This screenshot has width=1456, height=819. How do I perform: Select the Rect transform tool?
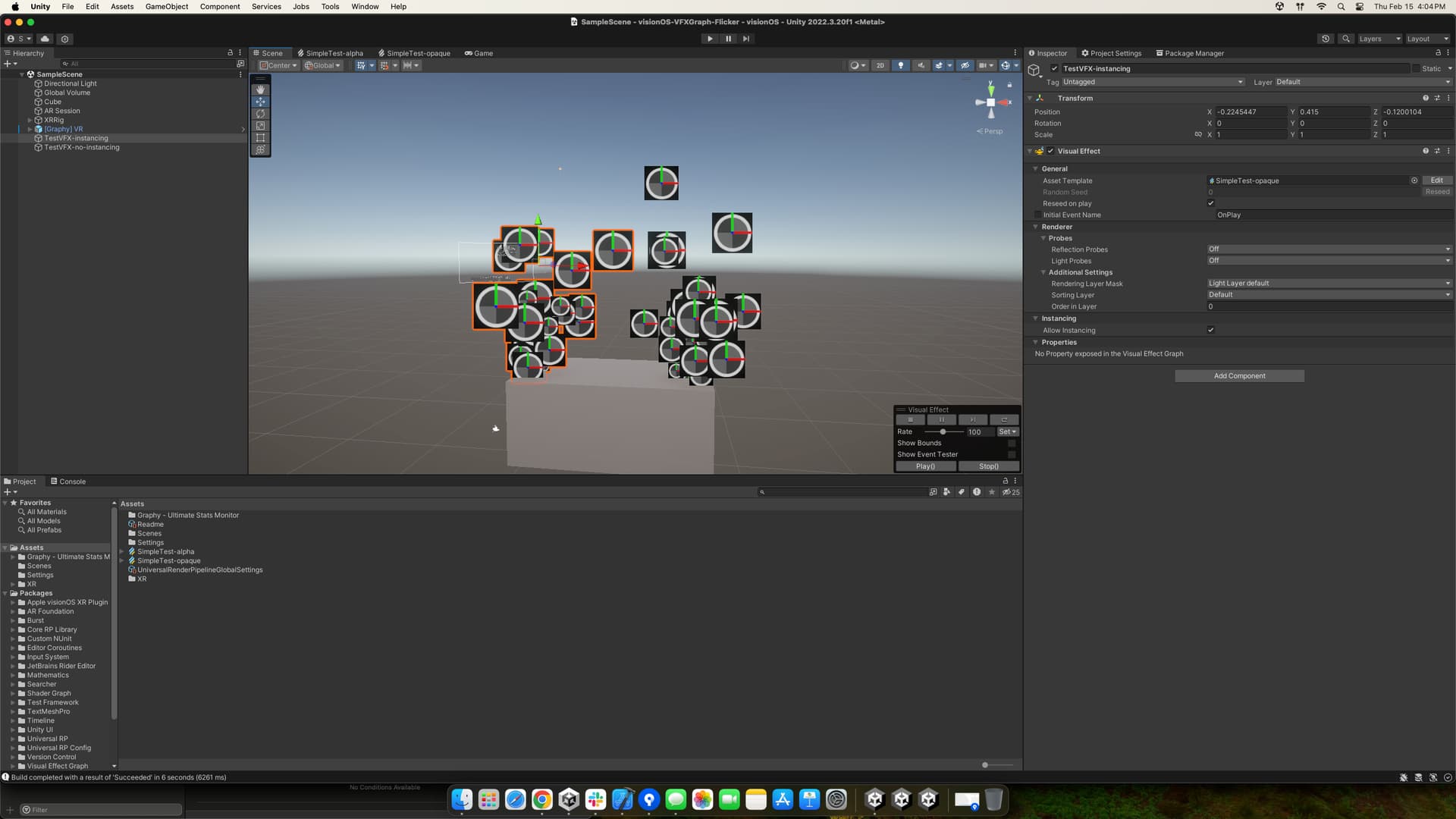(260, 138)
